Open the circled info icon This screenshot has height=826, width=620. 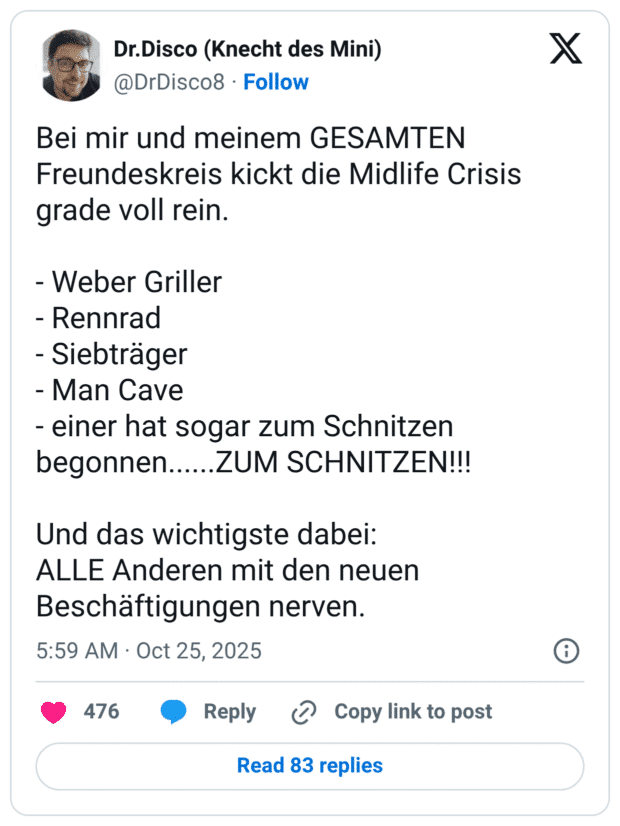[566, 651]
